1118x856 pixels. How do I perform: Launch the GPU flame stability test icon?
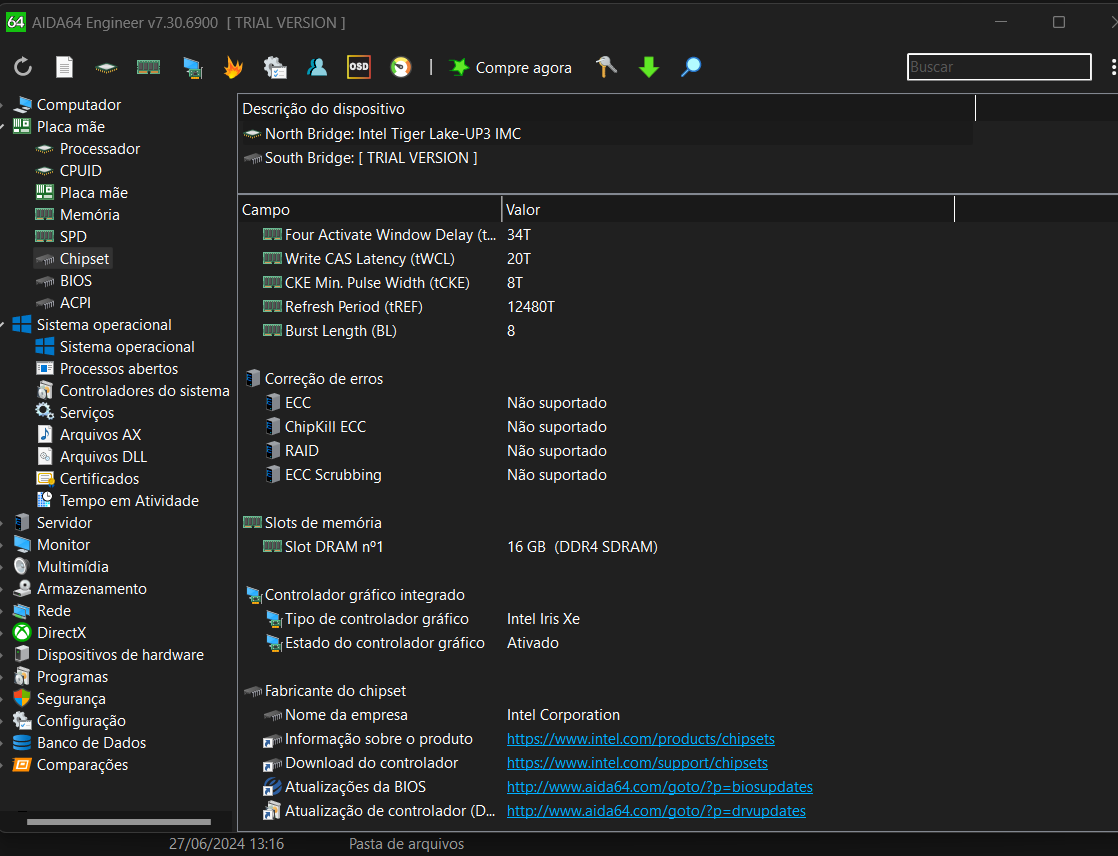pos(233,67)
